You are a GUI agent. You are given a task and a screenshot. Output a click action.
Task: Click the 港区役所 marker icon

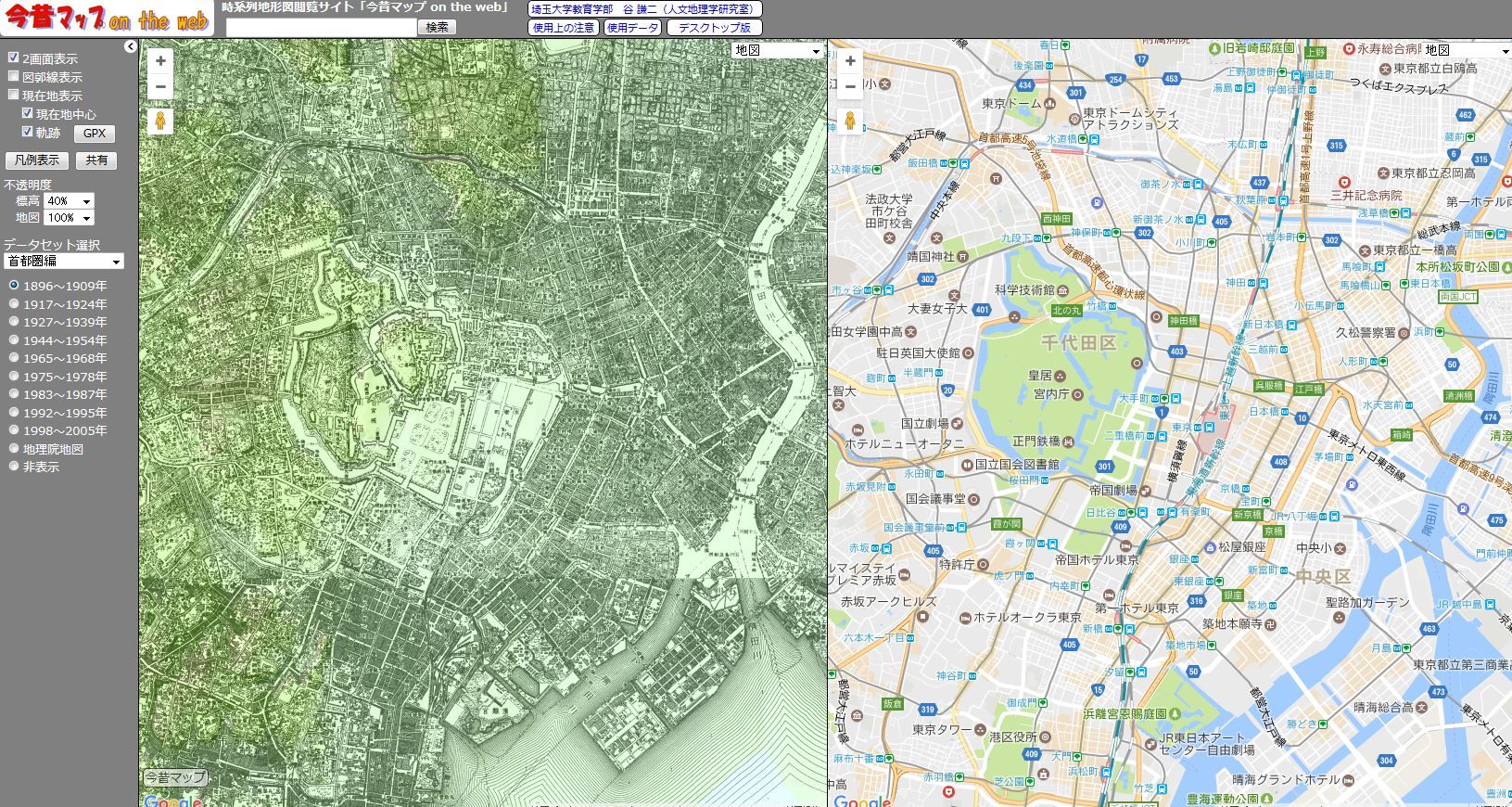(1046, 737)
